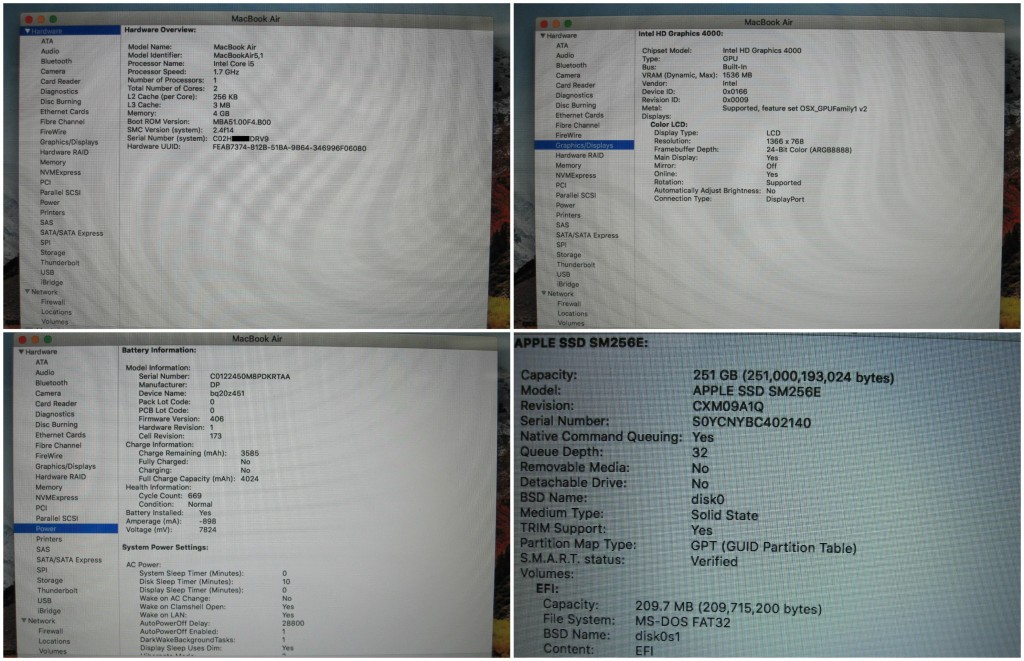The width and height of the screenshot is (1024, 661).
Task: Select the full charge capacity value "4024"
Action: (249, 479)
